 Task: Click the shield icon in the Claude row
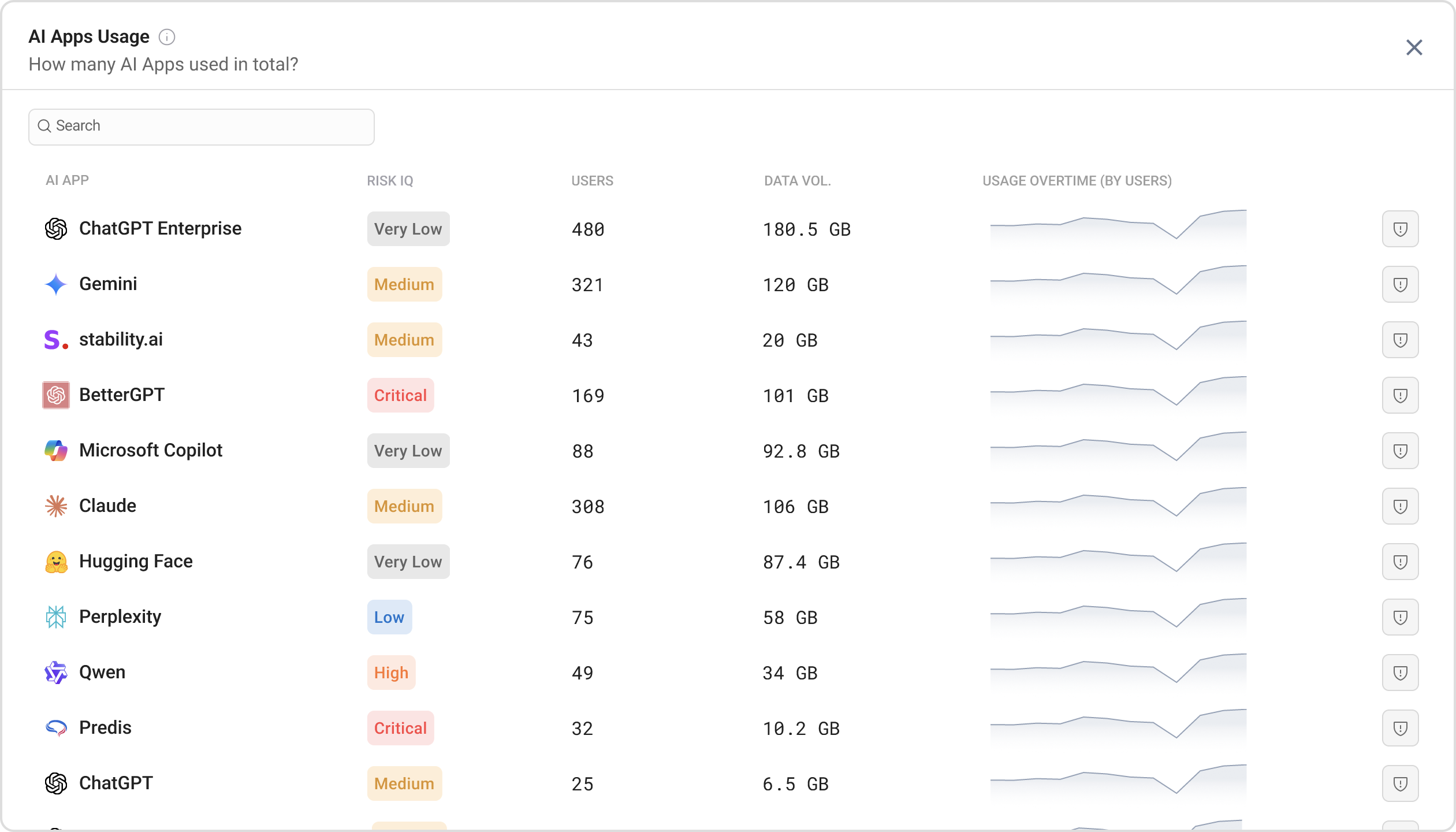(1400, 506)
